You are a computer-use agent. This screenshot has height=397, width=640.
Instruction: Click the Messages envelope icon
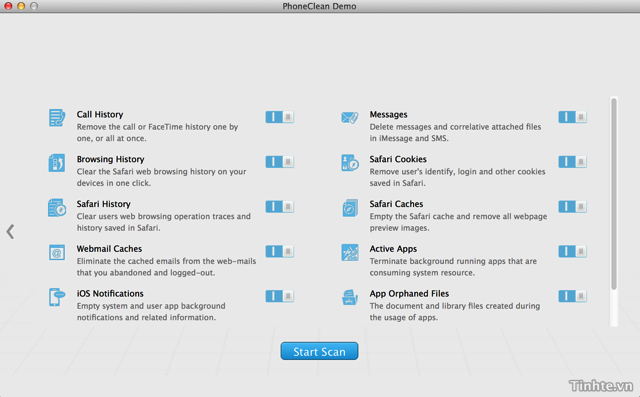[350, 118]
